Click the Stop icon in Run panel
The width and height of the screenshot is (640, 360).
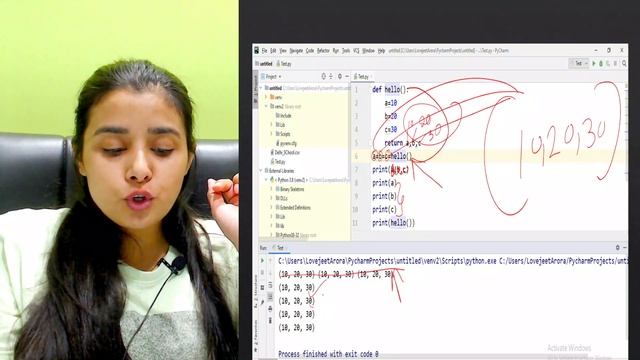(x=262, y=273)
